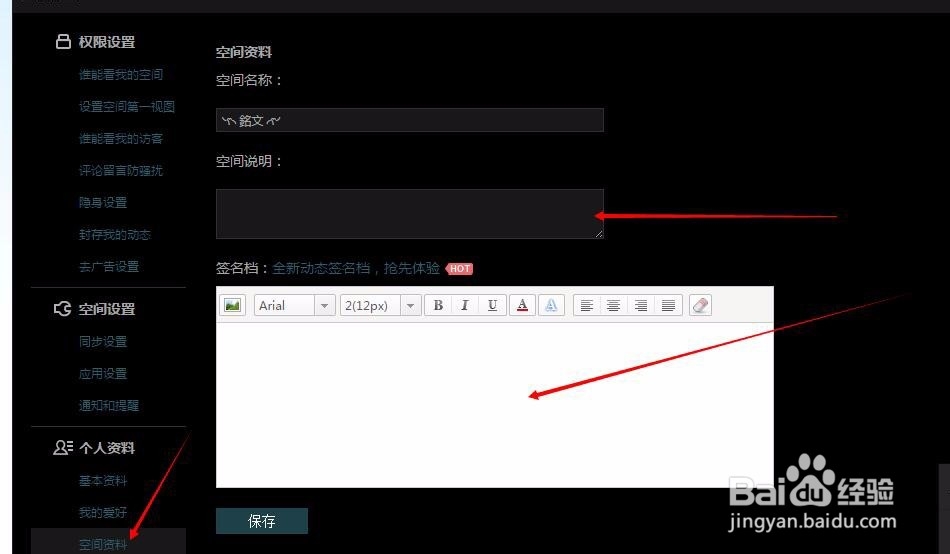Open 隐身设置 menu item
The width and height of the screenshot is (950, 554).
click(x=103, y=202)
